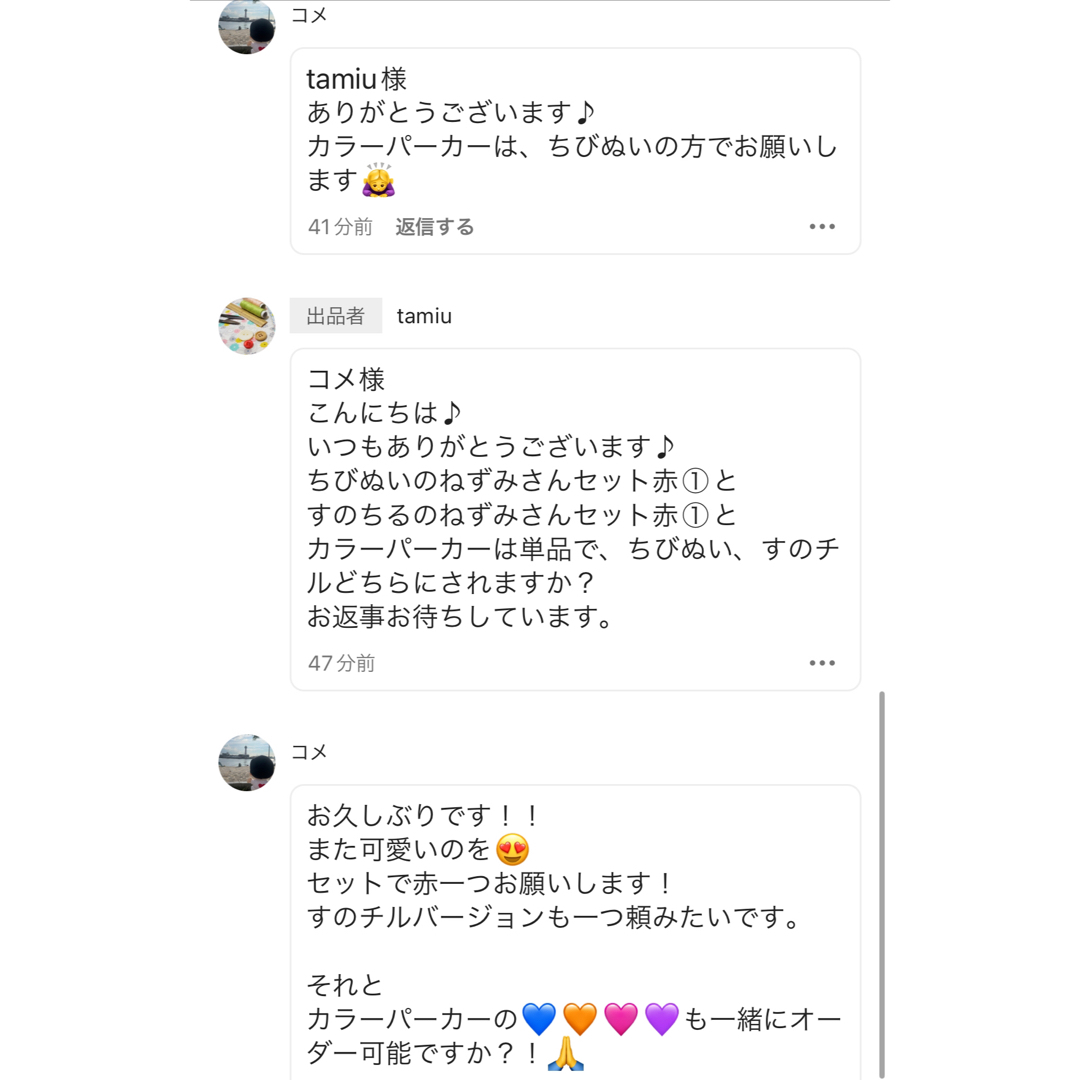Click the orange heart emoji
Image resolution: width=1080 pixels, height=1080 pixels.
580,1019
